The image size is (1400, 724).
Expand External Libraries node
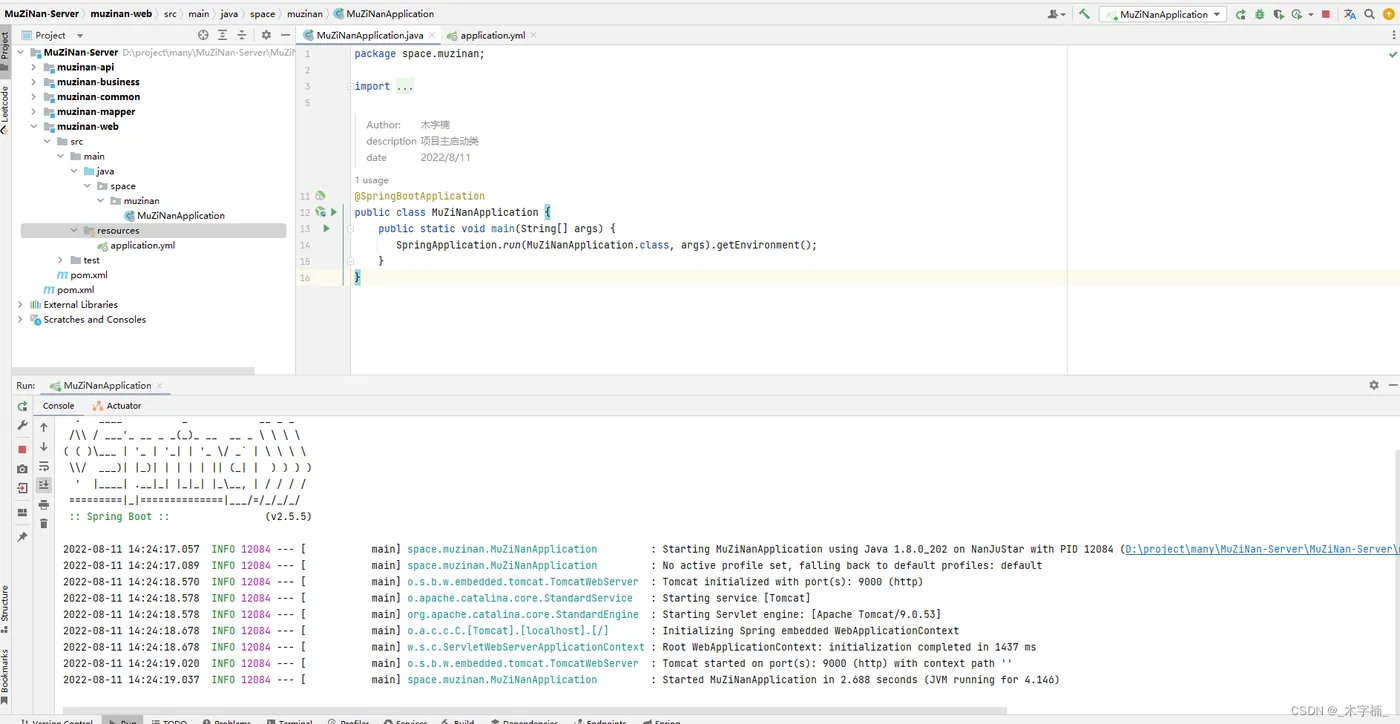20,305
